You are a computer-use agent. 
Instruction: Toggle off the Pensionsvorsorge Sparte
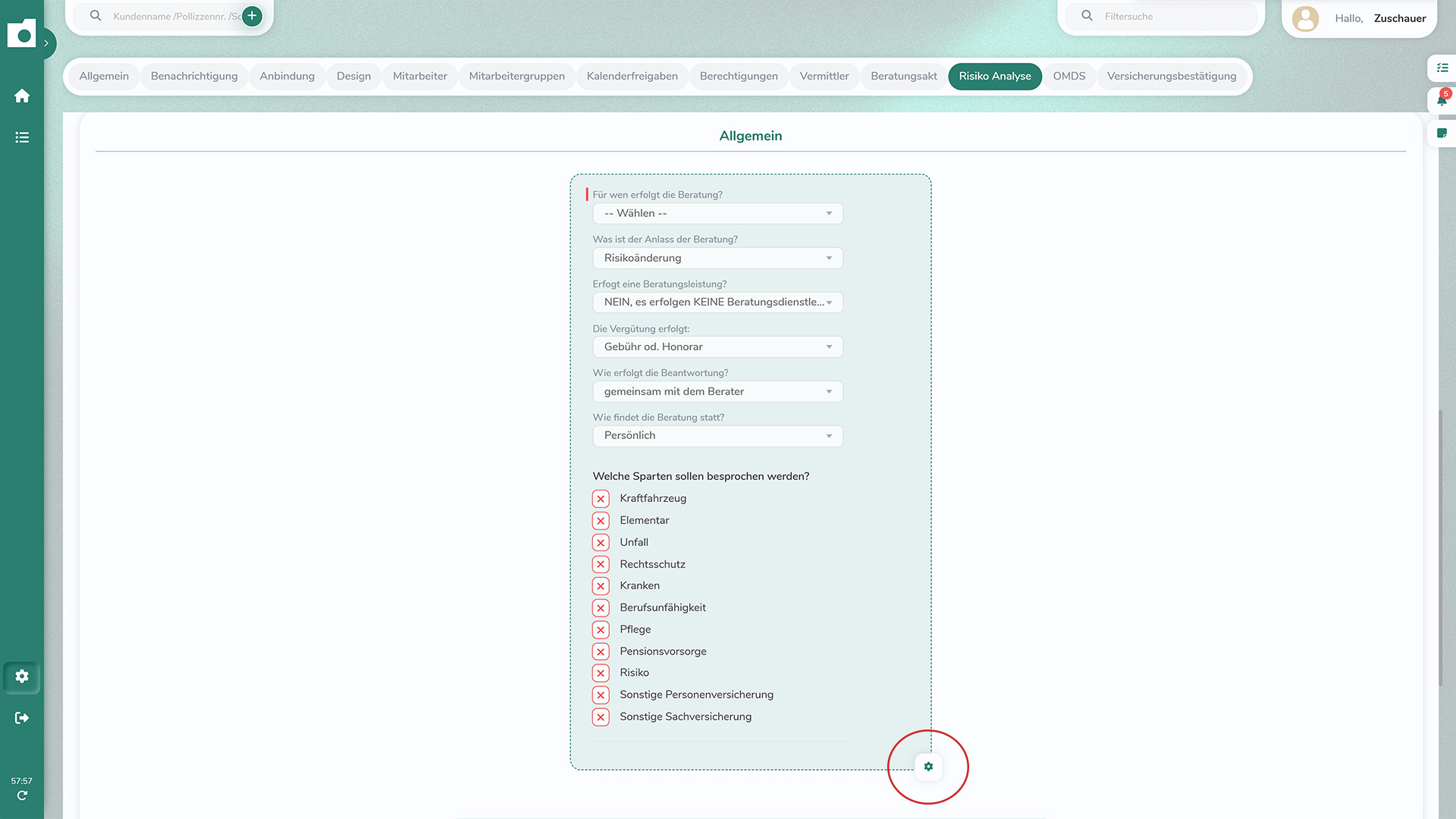click(601, 651)
